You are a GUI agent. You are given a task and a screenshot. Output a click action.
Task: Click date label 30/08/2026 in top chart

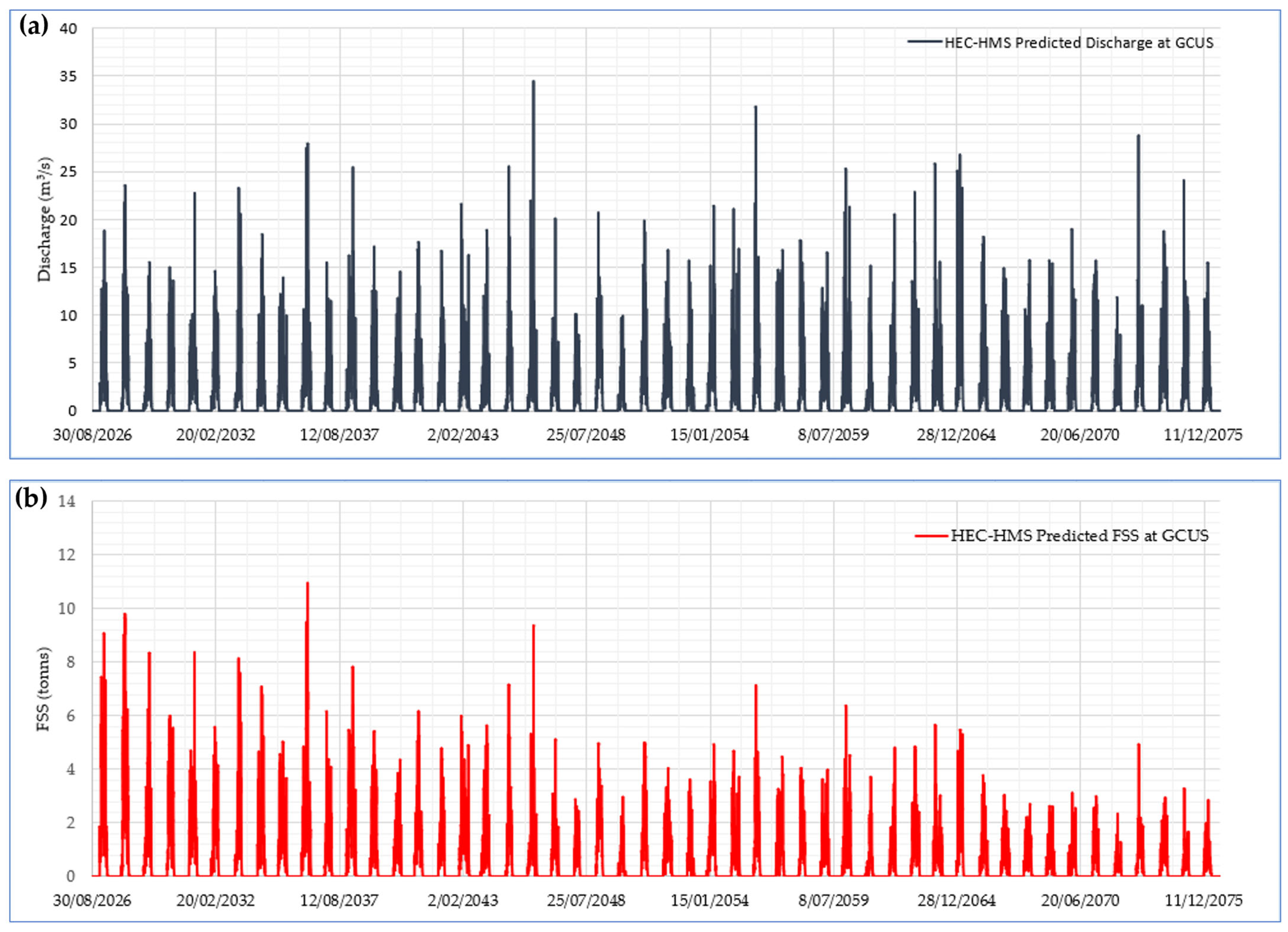click(93, 435)
